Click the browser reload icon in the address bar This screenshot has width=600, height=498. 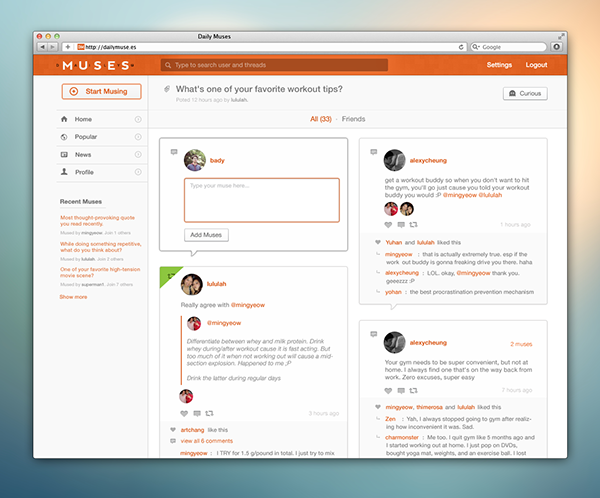click(x=461, y=47)
